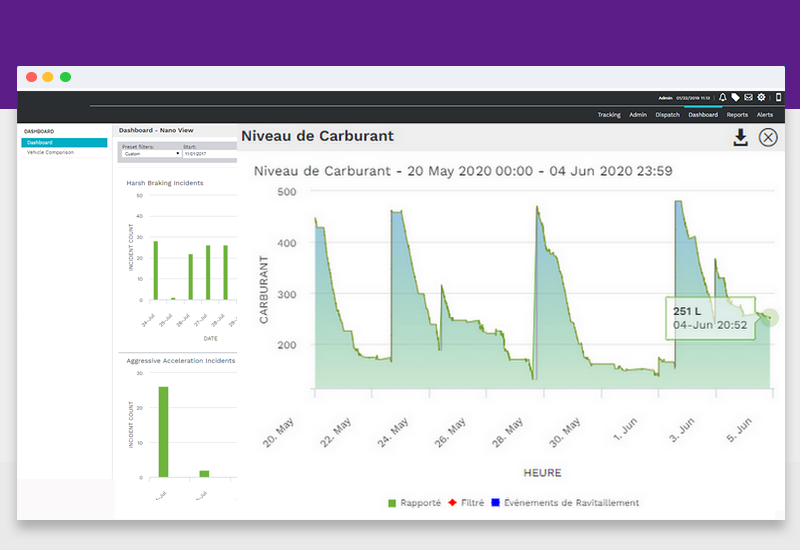This screenshot has height=550, width=800.
Task: Click the red Filtré diamond marker
Action: click(x=452, y=503)
